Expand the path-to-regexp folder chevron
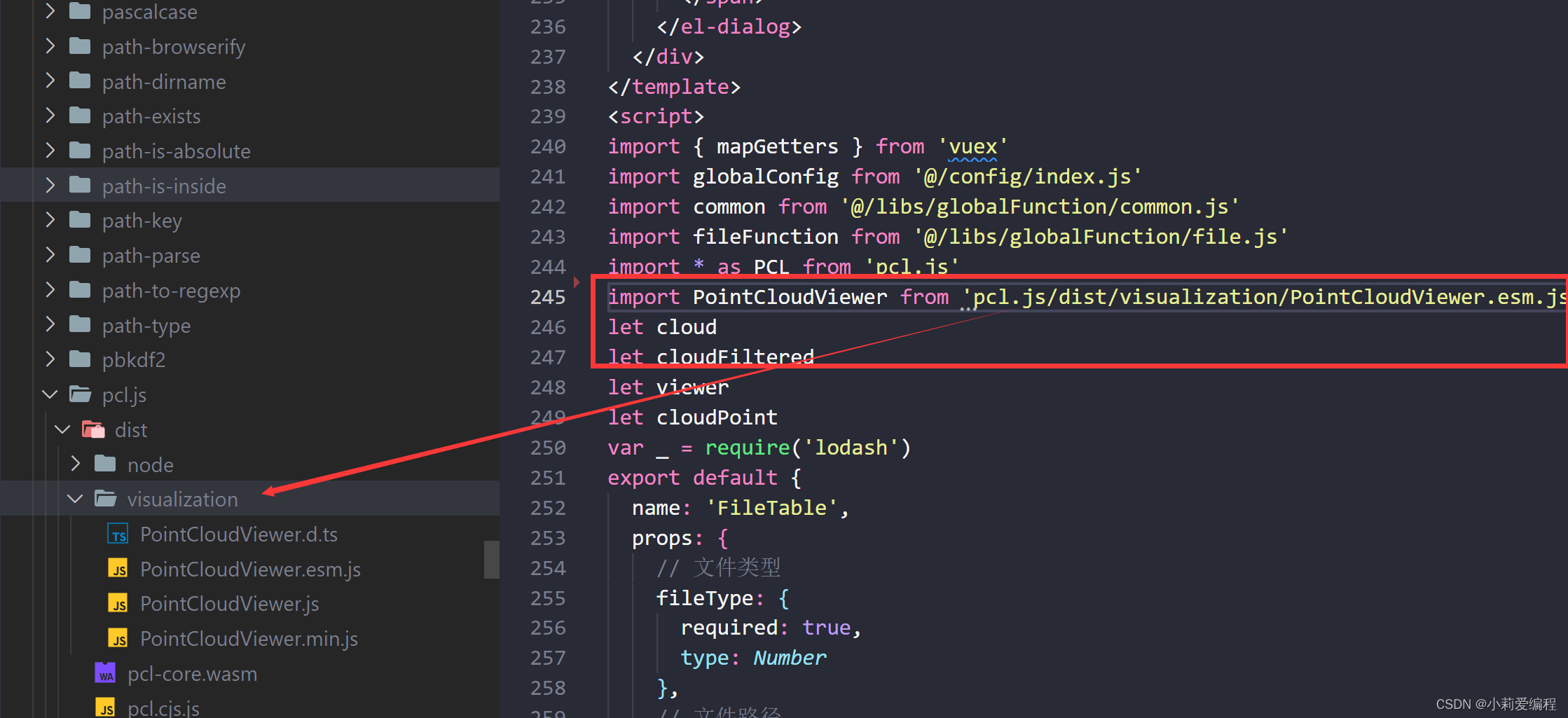Image resolution: width=1568 pixels, height=718 pixels. pyautogui.click(x=50, y=290)
